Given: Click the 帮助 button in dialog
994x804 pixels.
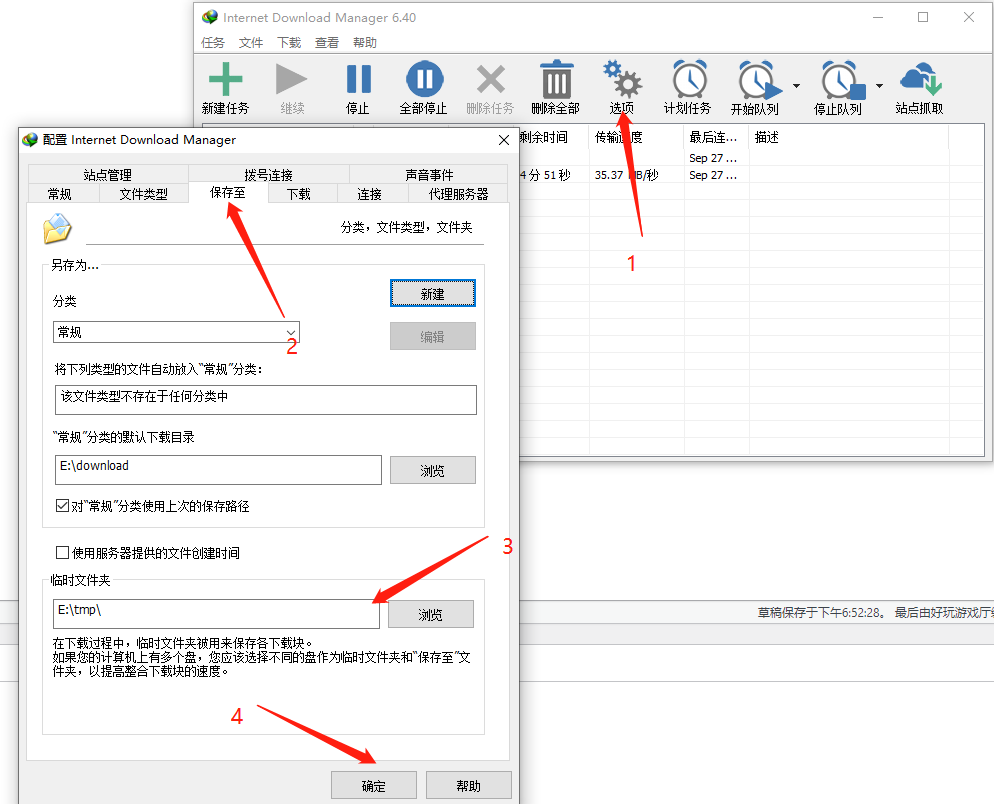Looking at the screenshot, I should point(468,786).
